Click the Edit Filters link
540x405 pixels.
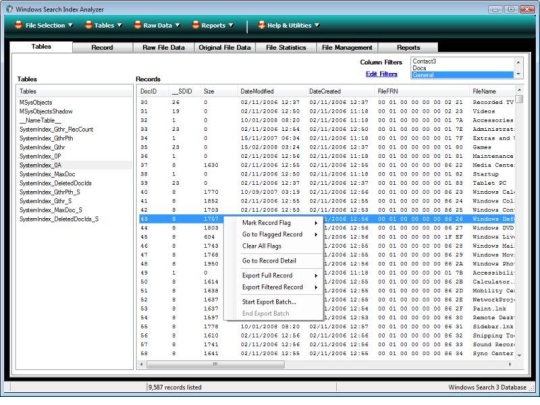pyautogui.click(x=381, y=74)
